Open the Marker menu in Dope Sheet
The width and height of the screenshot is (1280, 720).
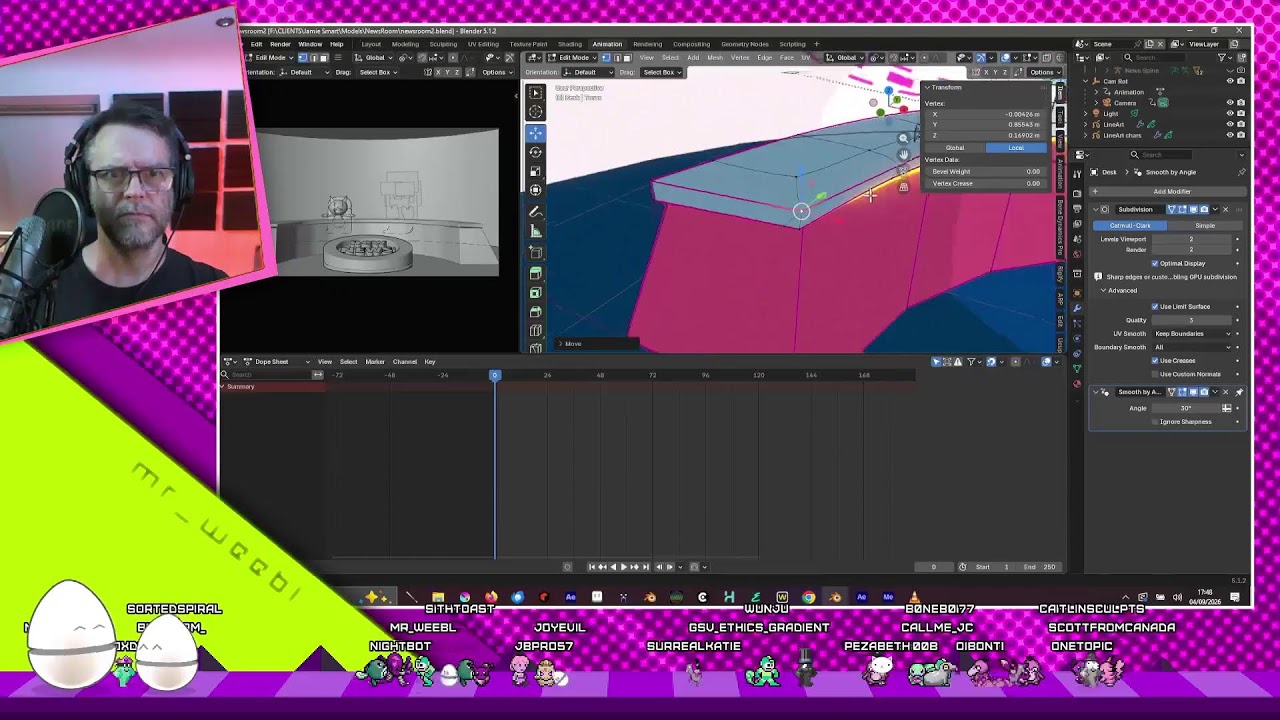coord(375,361)
